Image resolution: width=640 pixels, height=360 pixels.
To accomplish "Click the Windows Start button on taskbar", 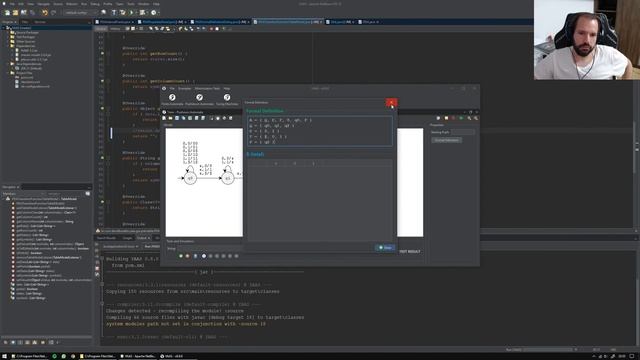I will click(4, 356).
